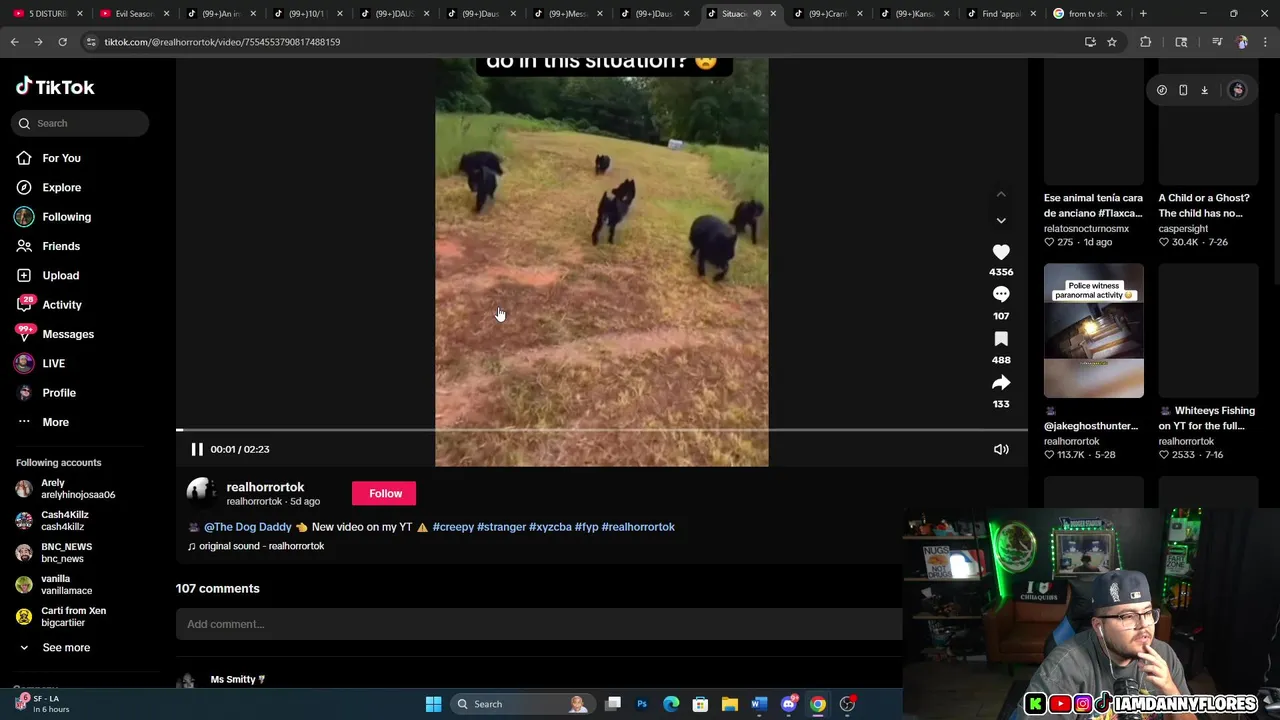The width and height of the screenshot is (1280, 720).
Task: Switch to the 'Find appal' tab
Action: (x=1002, y=14)
